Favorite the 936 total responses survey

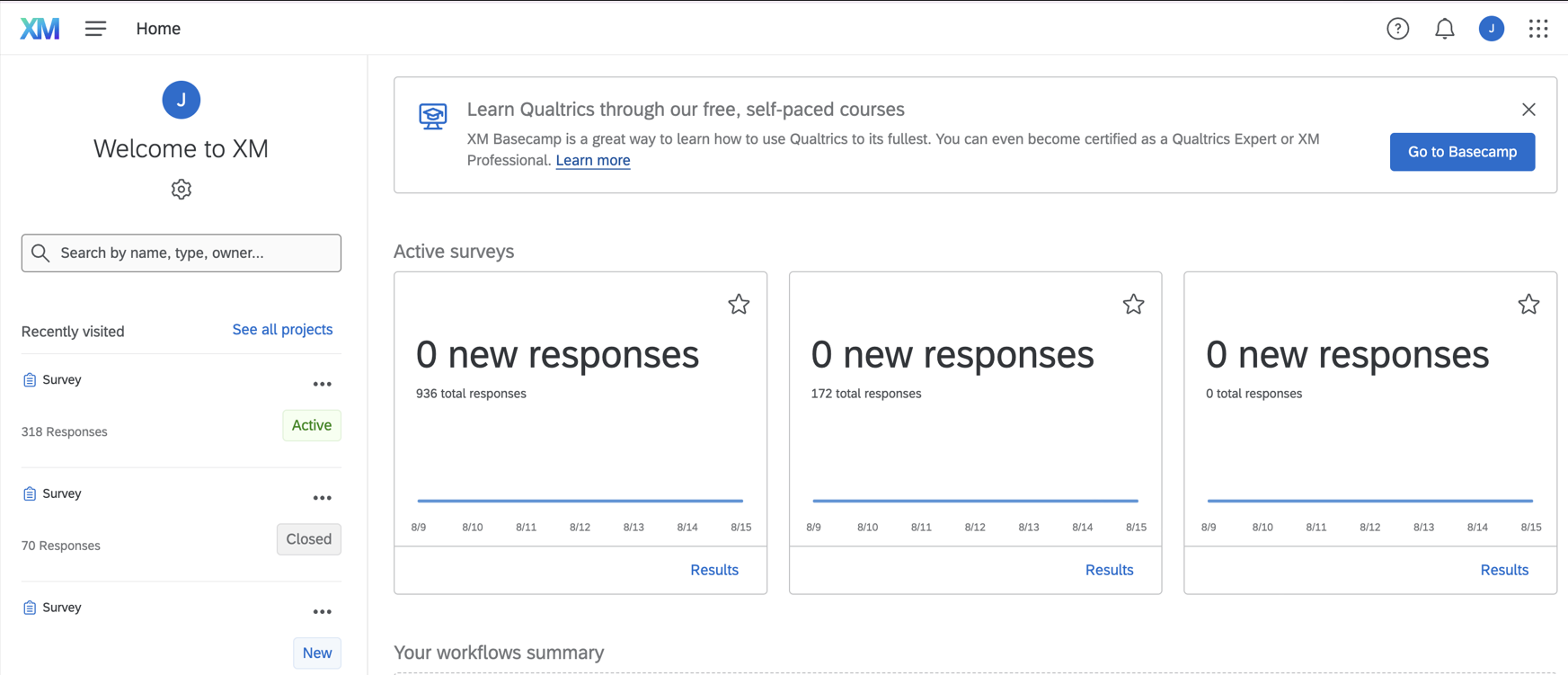tap(739, 305)
